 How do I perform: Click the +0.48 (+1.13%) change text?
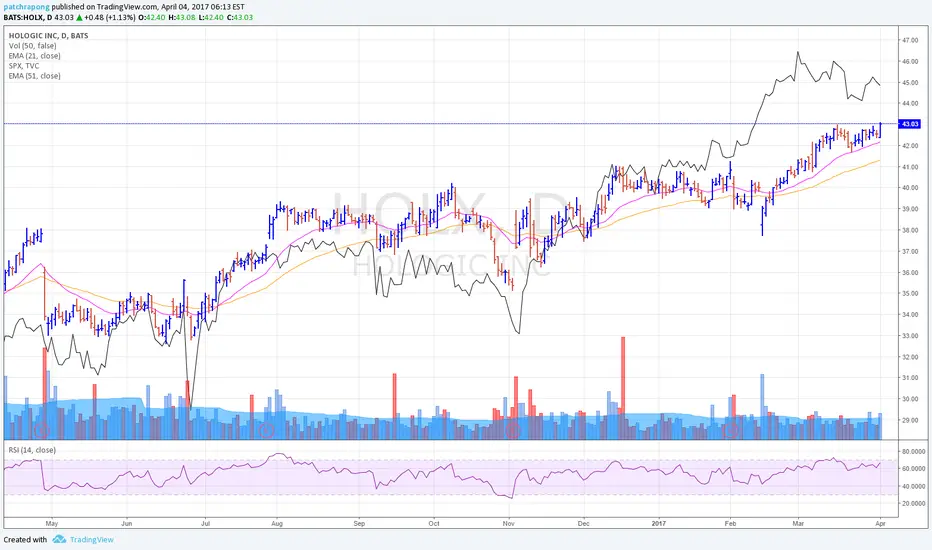(x=110, y=18)
